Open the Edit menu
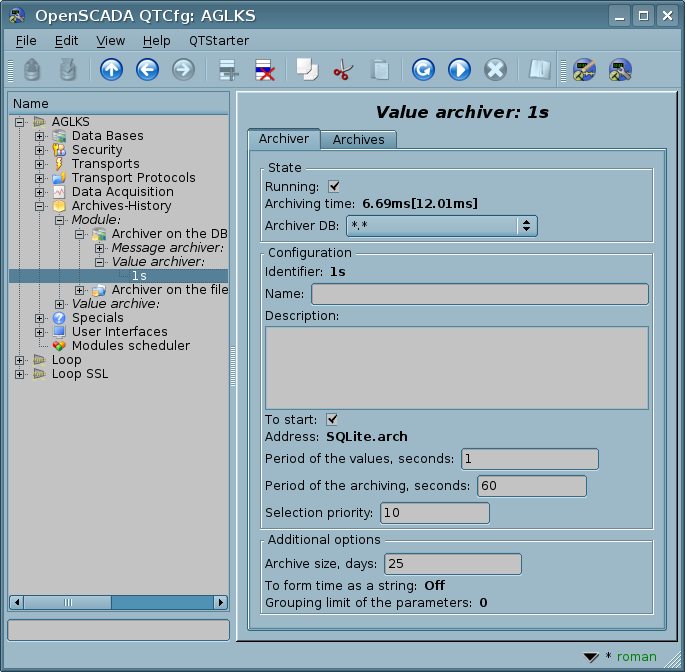This screenshot has height=672, width=685. click(x=66, y=40)
